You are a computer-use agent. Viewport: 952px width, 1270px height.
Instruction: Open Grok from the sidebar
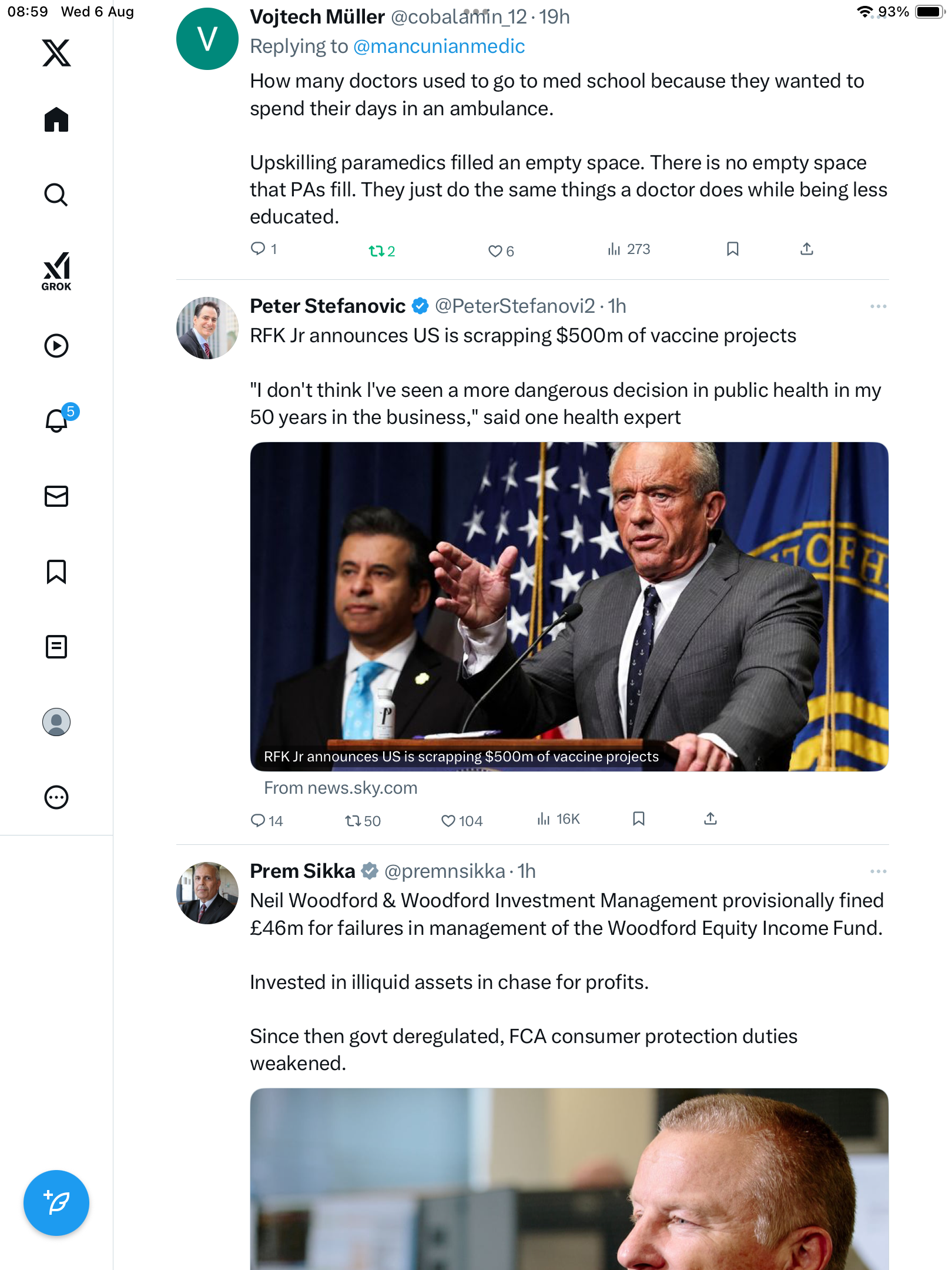[x=56, y=271]
